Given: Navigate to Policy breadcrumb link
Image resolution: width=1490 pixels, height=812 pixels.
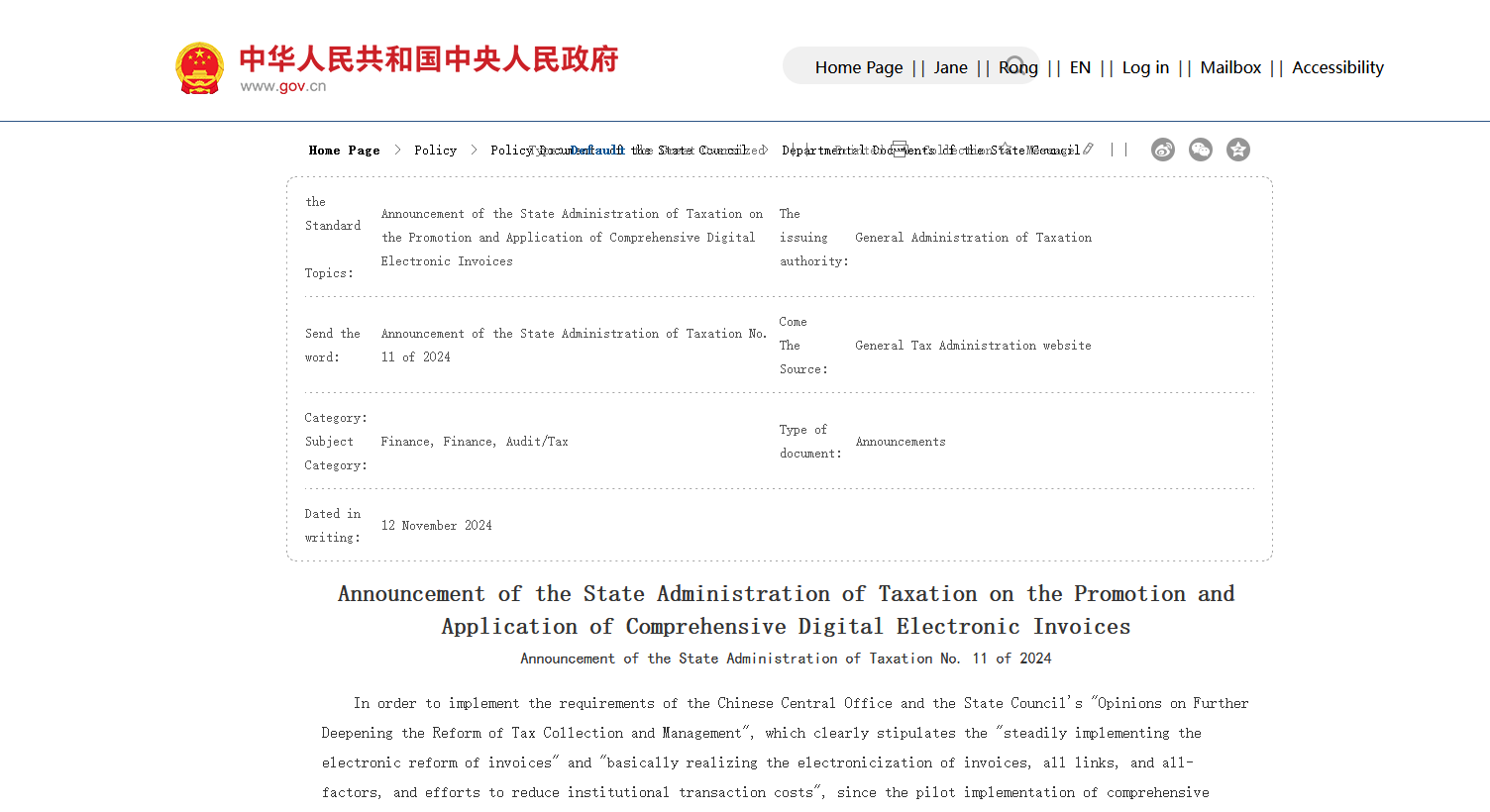Looking at the screenshot, I should coord(435,151).
